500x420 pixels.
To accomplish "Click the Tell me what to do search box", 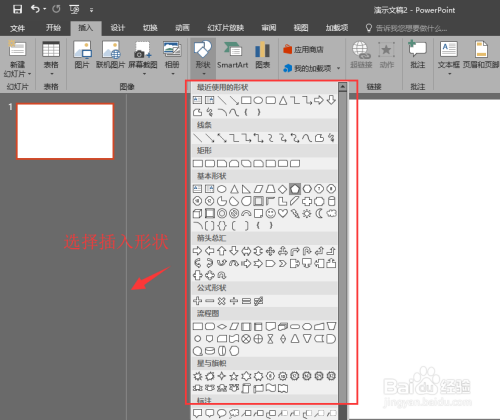I will (x=407, y=28).
